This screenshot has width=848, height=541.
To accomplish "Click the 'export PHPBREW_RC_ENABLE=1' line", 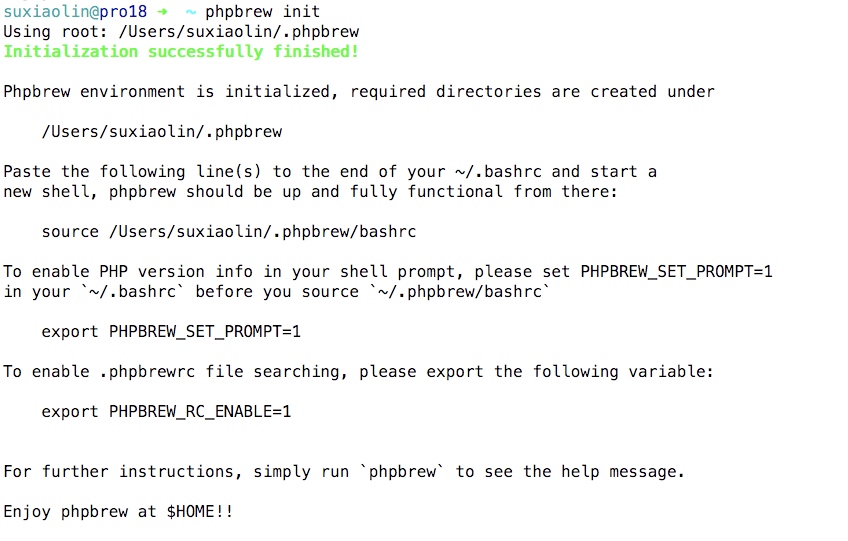I will pos(166,412).
